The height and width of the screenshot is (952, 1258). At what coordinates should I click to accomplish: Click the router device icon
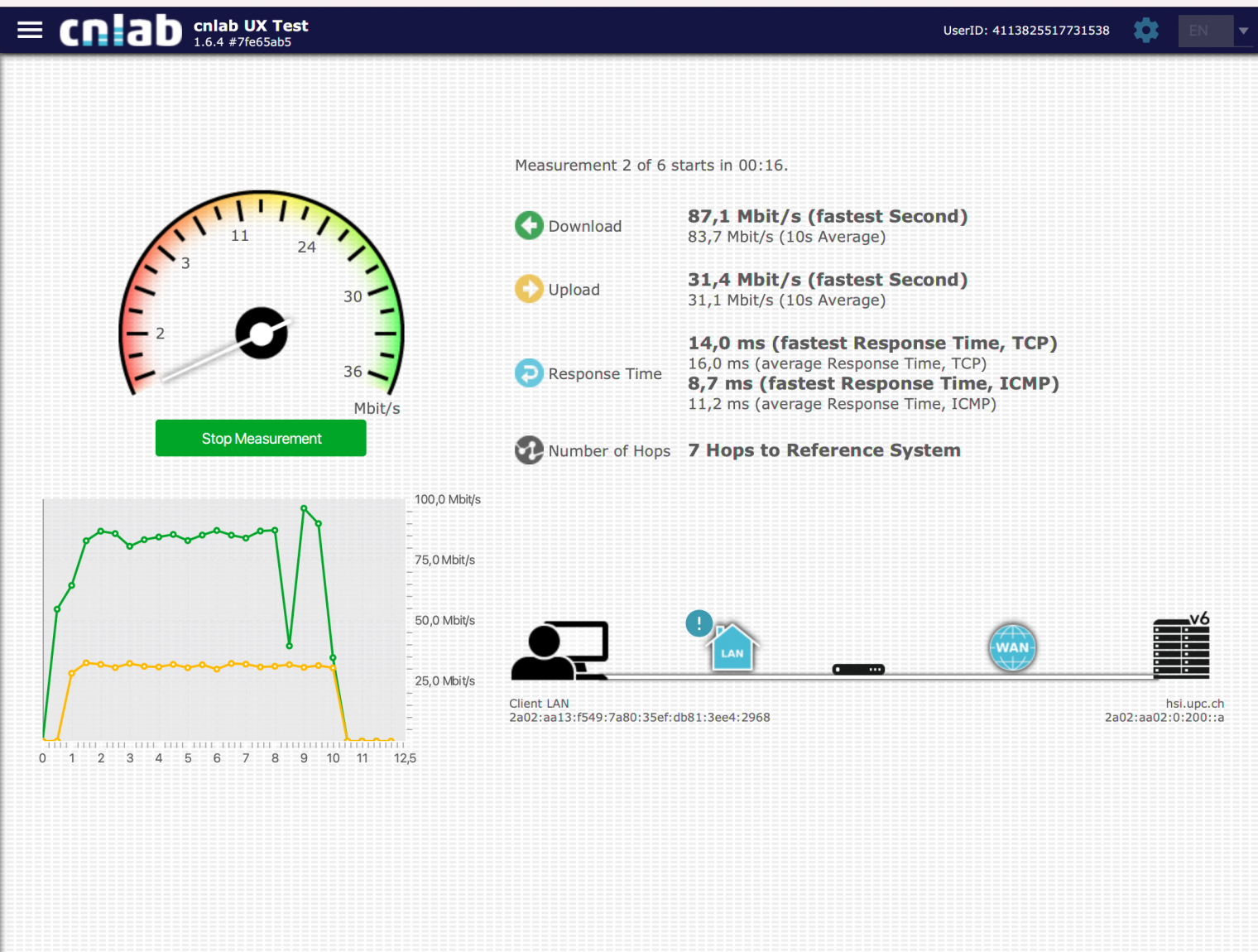point(858,669)
